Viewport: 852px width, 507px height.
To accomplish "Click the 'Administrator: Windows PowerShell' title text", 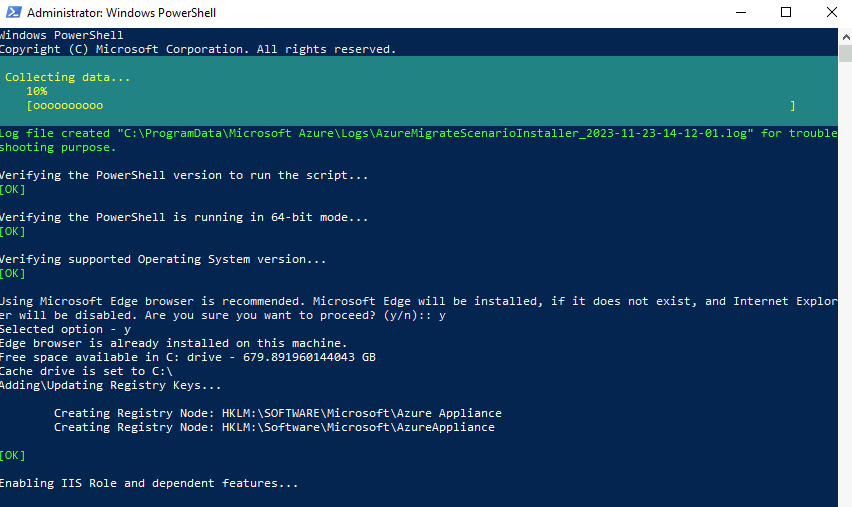I will click(122, 12).
